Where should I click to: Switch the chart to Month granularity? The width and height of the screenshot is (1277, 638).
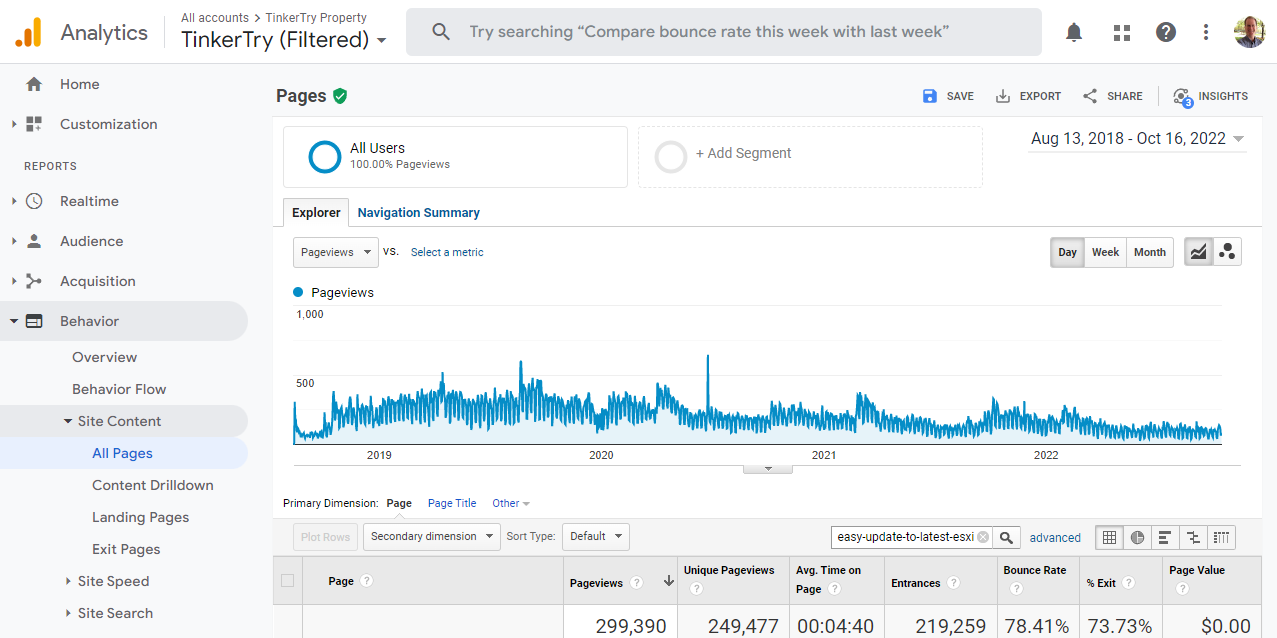point(1150,252)
